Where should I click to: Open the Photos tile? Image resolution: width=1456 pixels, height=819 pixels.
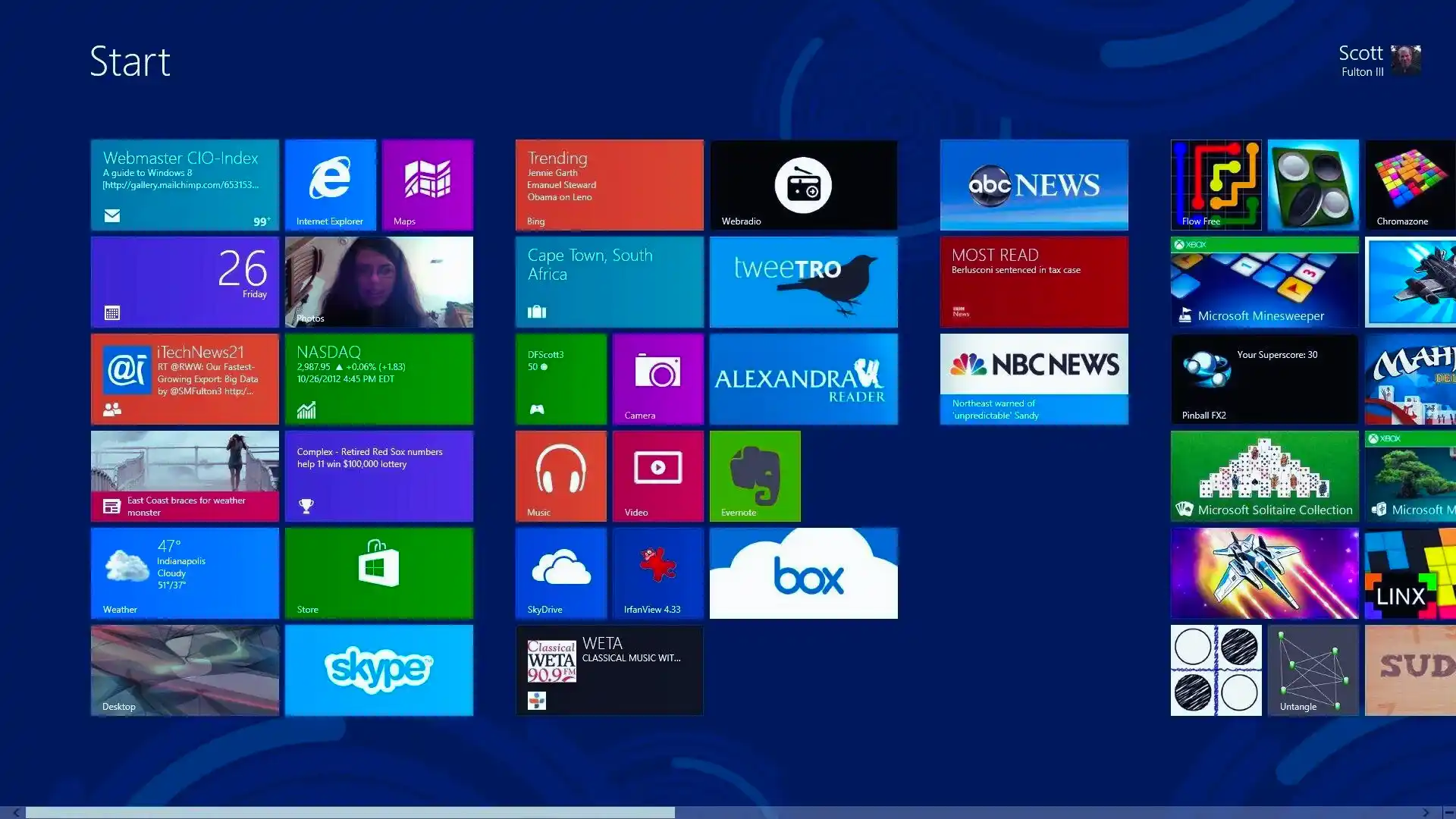pyautogui.click(x=379, y=282)
